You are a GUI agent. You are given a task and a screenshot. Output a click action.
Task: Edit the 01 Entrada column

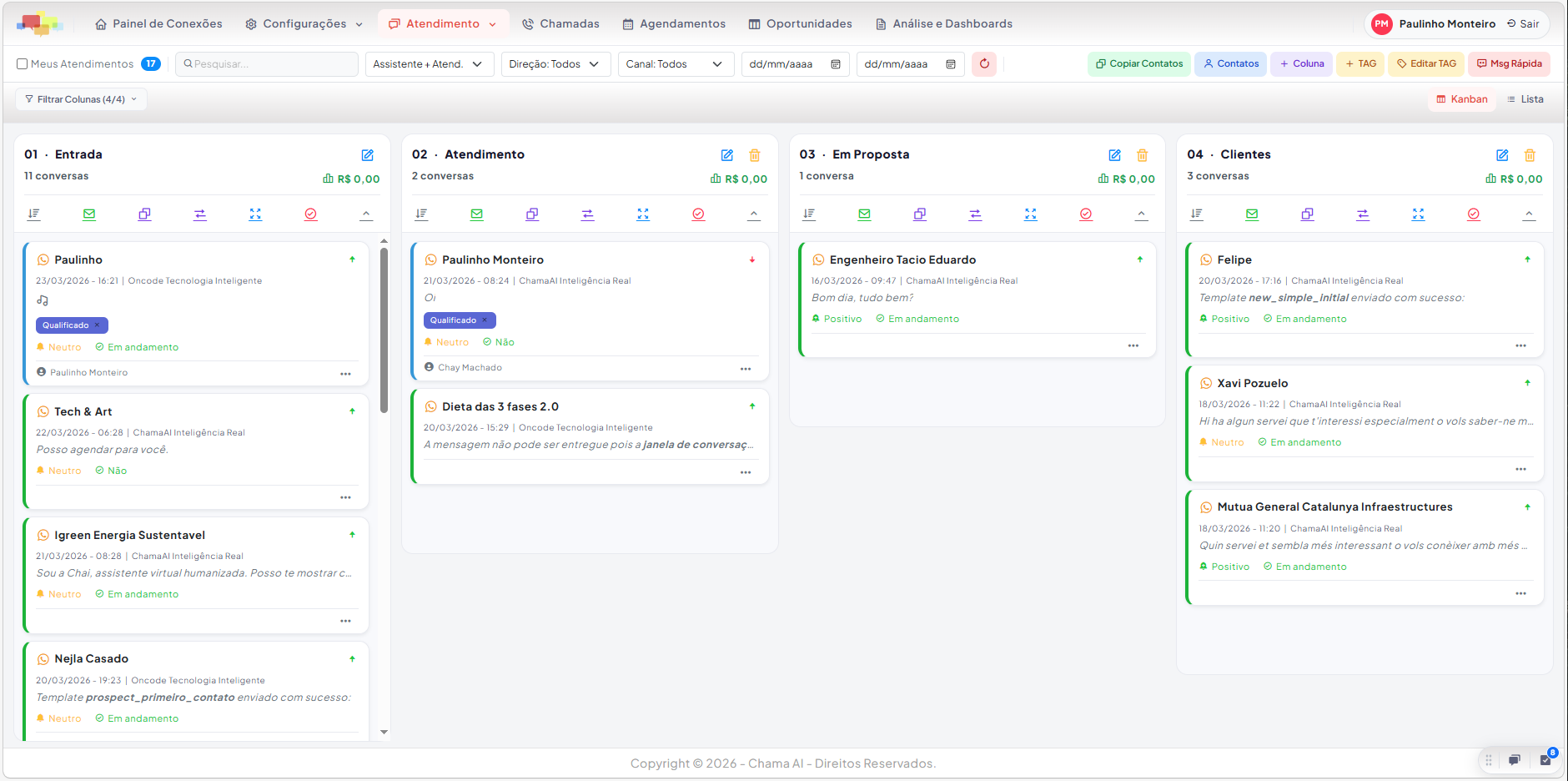pos(367,155)
